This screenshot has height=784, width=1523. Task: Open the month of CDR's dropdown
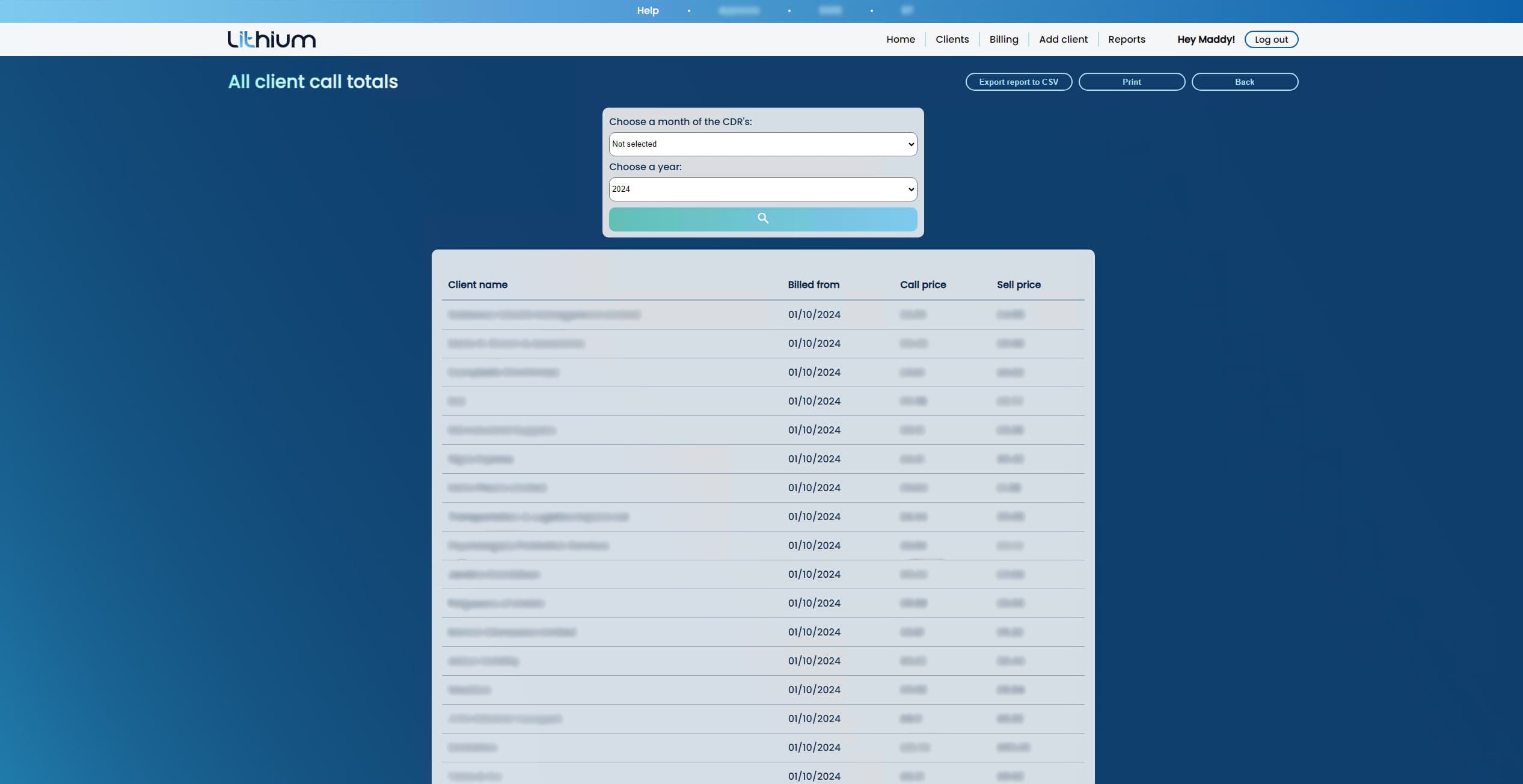point(762,144)
